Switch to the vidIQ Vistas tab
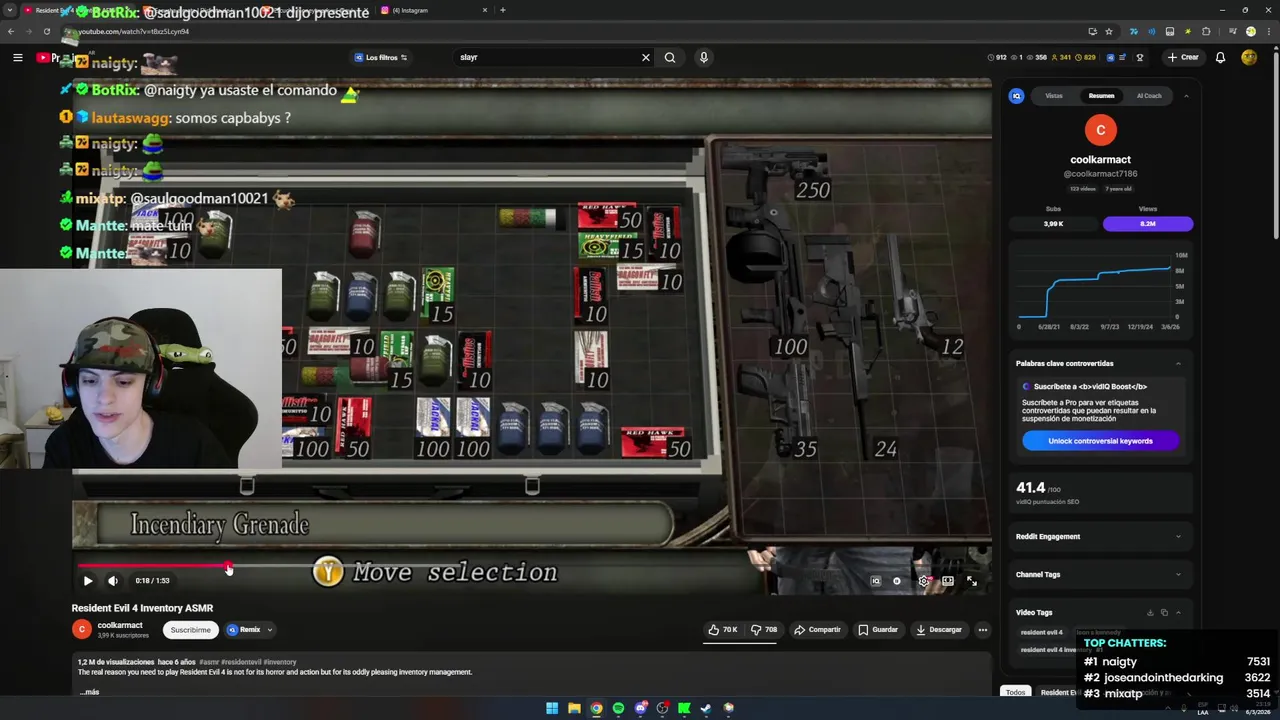Image resolution: width=1280 pixels, height=720 pixels. [1054, 96]
